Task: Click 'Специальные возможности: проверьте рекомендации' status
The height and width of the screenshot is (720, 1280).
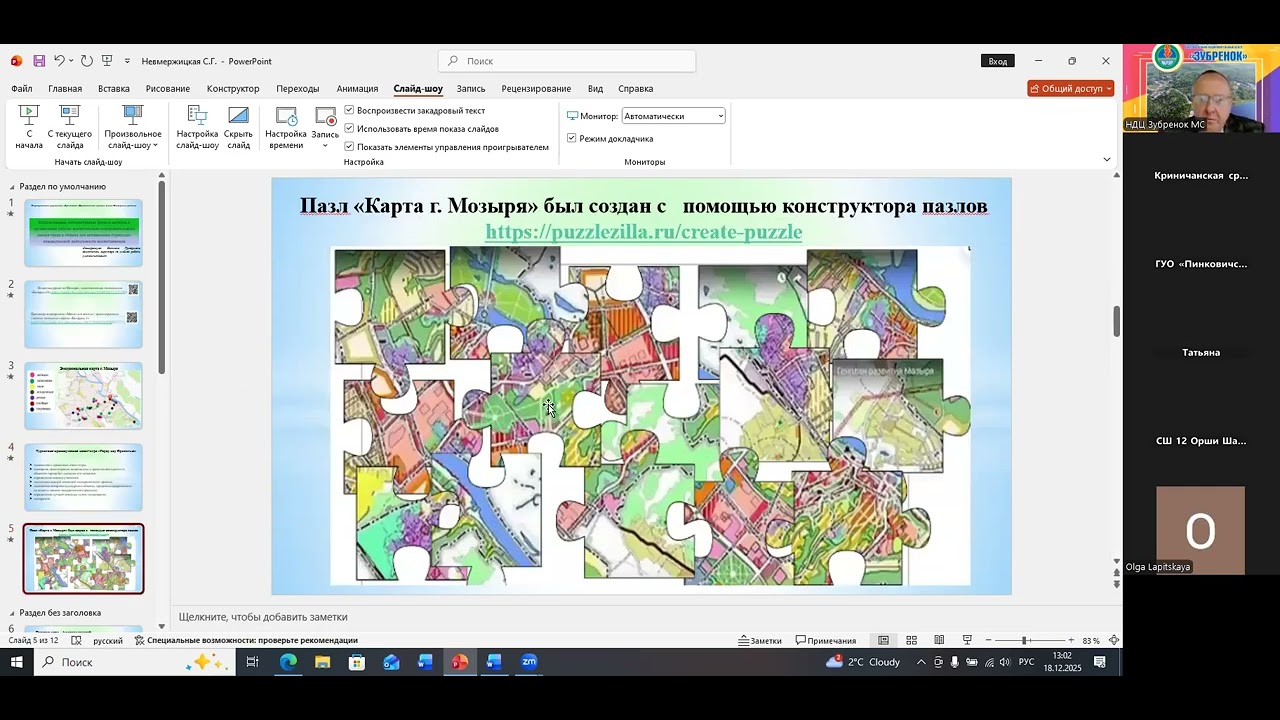Action: (246, 640)
